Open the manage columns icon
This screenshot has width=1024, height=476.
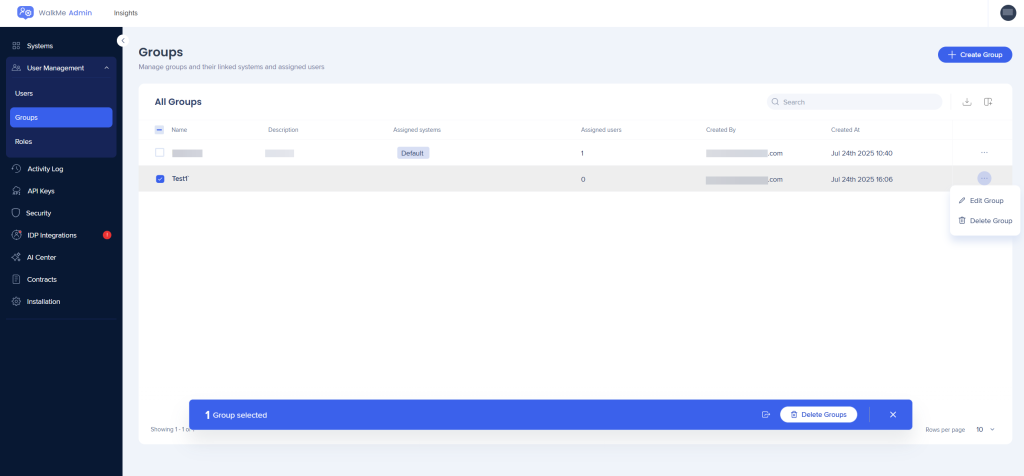pos(988,102)
